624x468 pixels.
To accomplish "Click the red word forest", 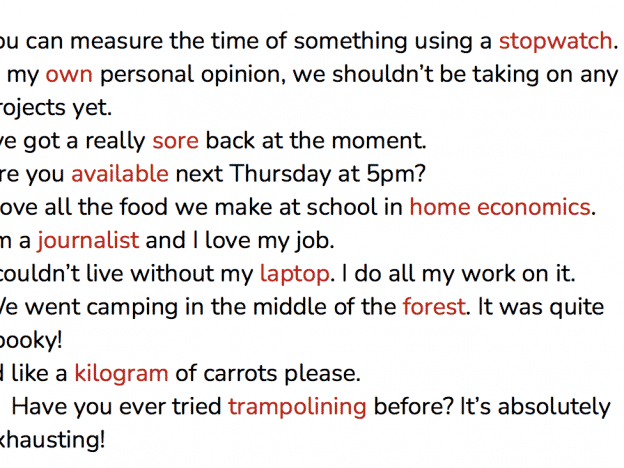I will 434,307.
